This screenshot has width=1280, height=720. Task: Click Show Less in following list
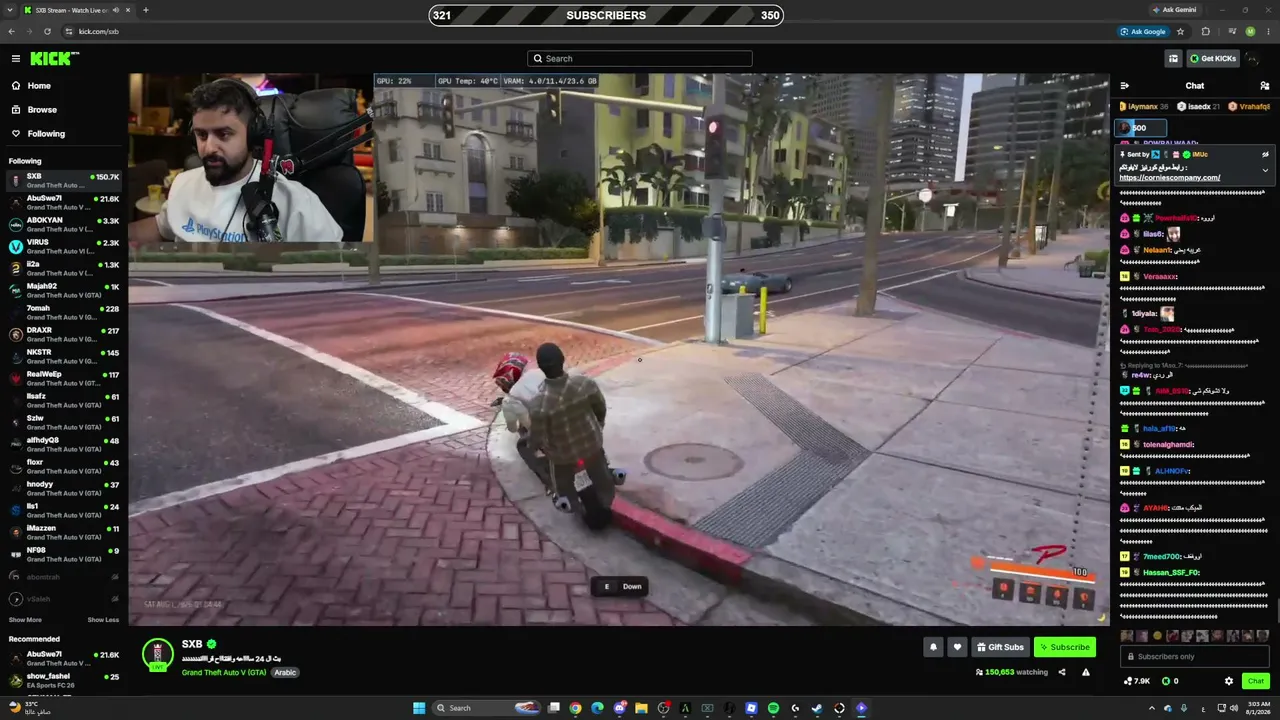(103, 620)
